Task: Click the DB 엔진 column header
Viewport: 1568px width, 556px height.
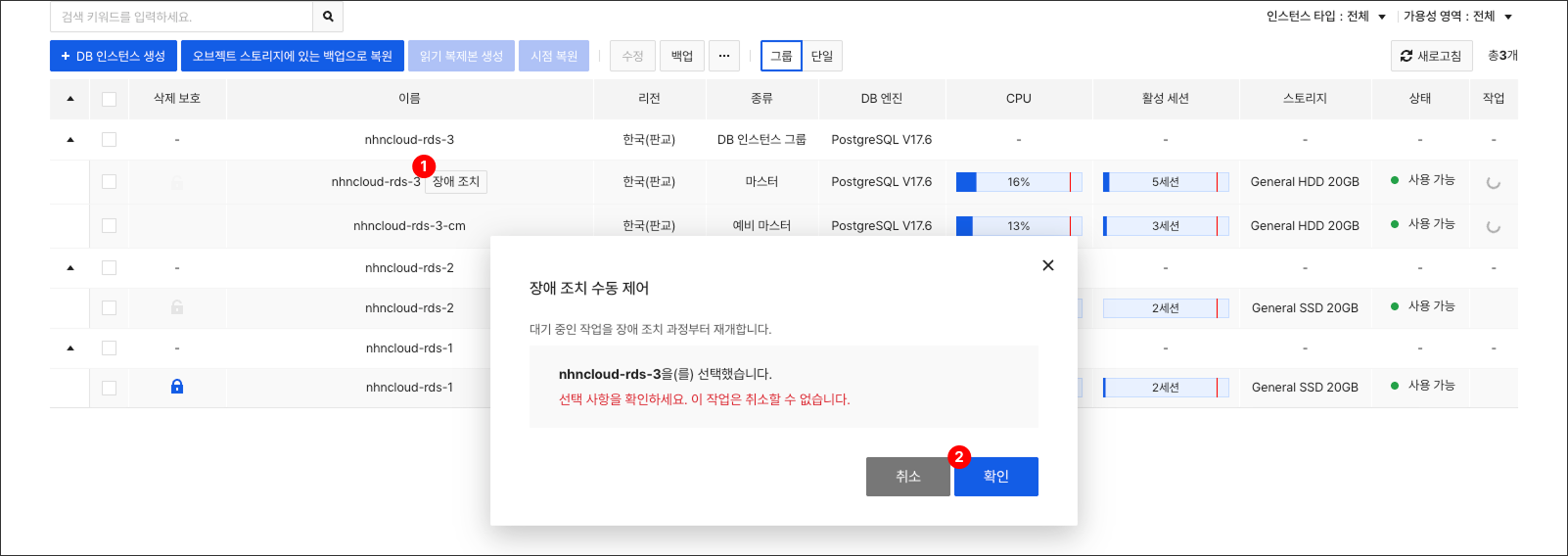Action: [x=882, y=99]
